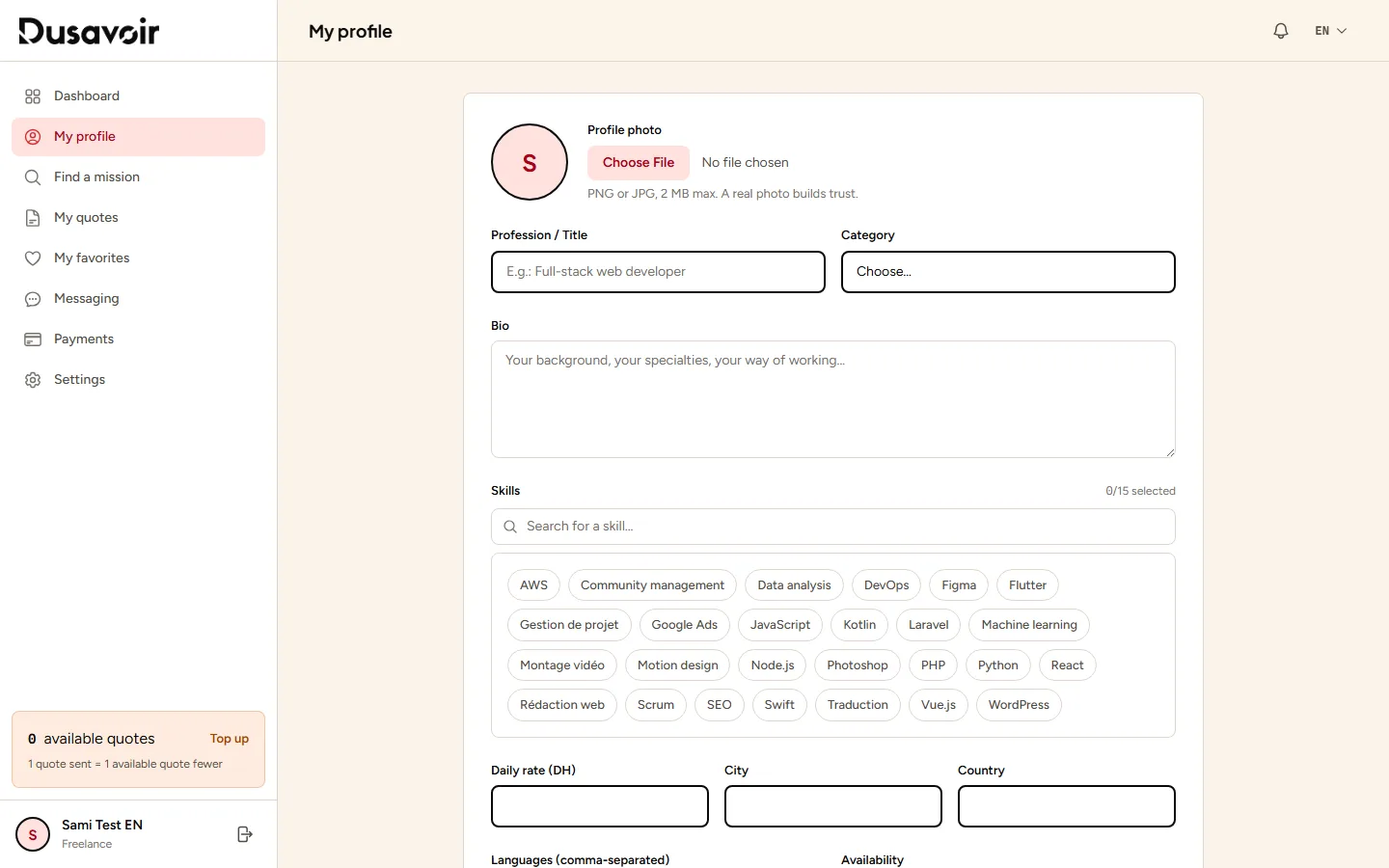Click the Find a mission magnifier icon
Viewport: 1389px width, 868px height.
pos(33,177)
